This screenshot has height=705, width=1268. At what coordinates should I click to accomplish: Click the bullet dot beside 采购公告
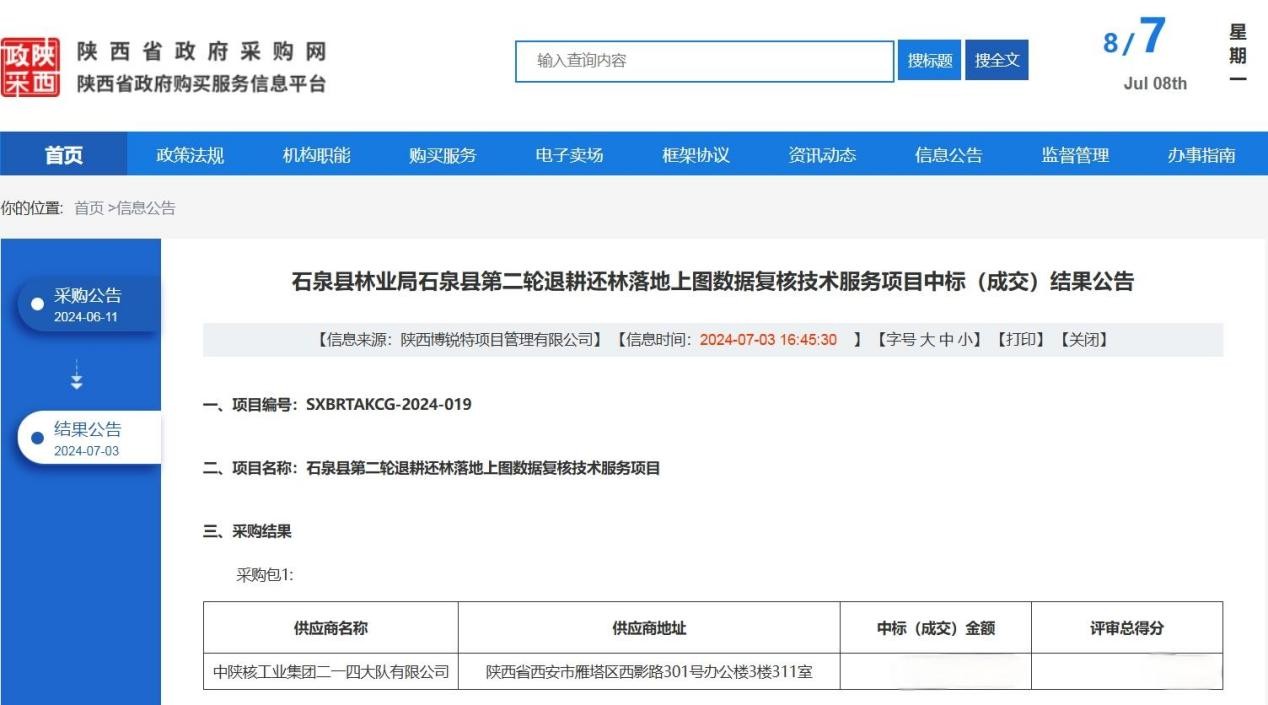(38, 304)
